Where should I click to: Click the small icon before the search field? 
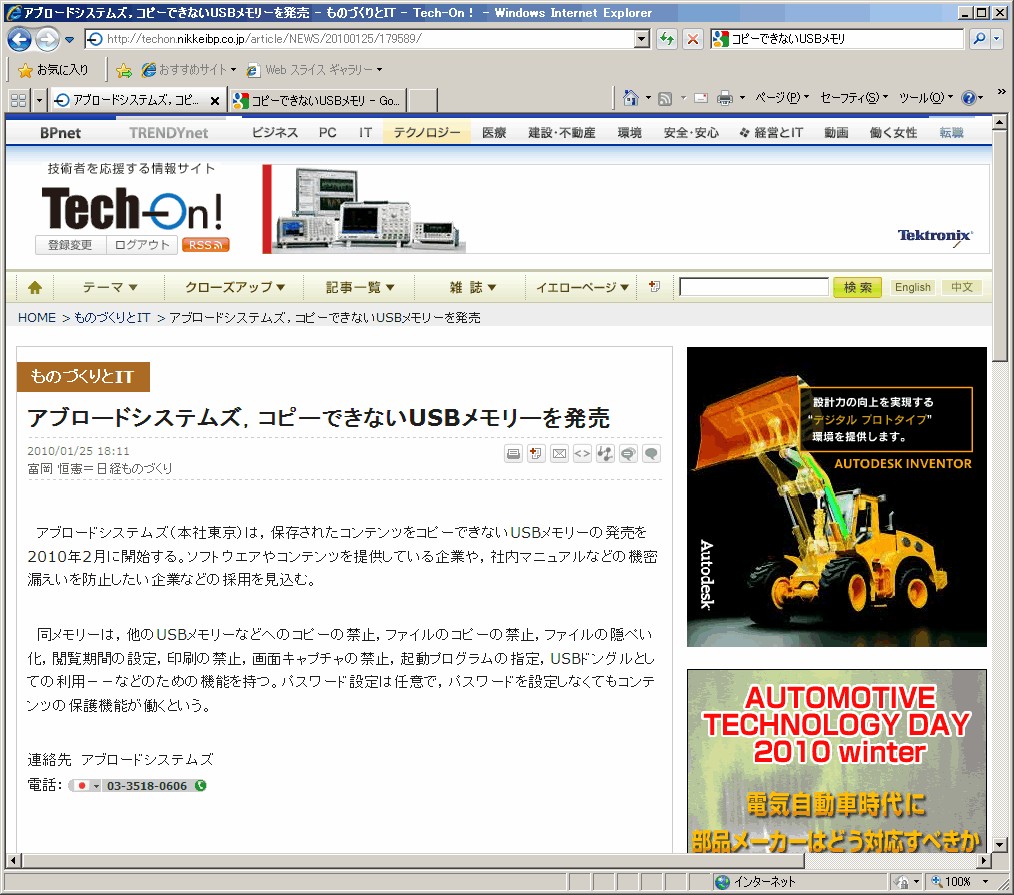click(654, 286)
